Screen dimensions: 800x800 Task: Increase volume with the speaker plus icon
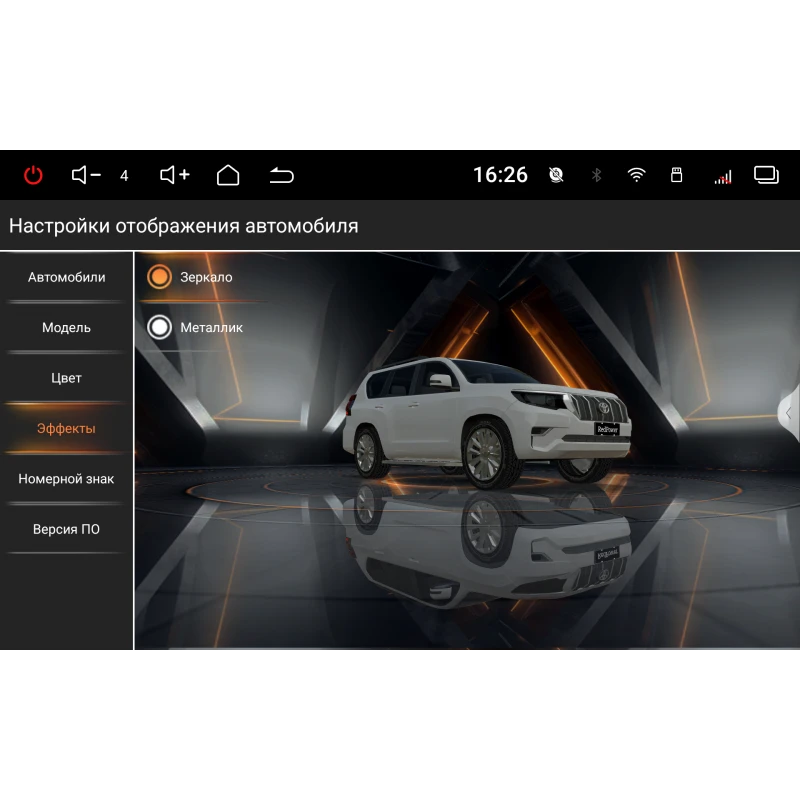(x=174, y=175)
